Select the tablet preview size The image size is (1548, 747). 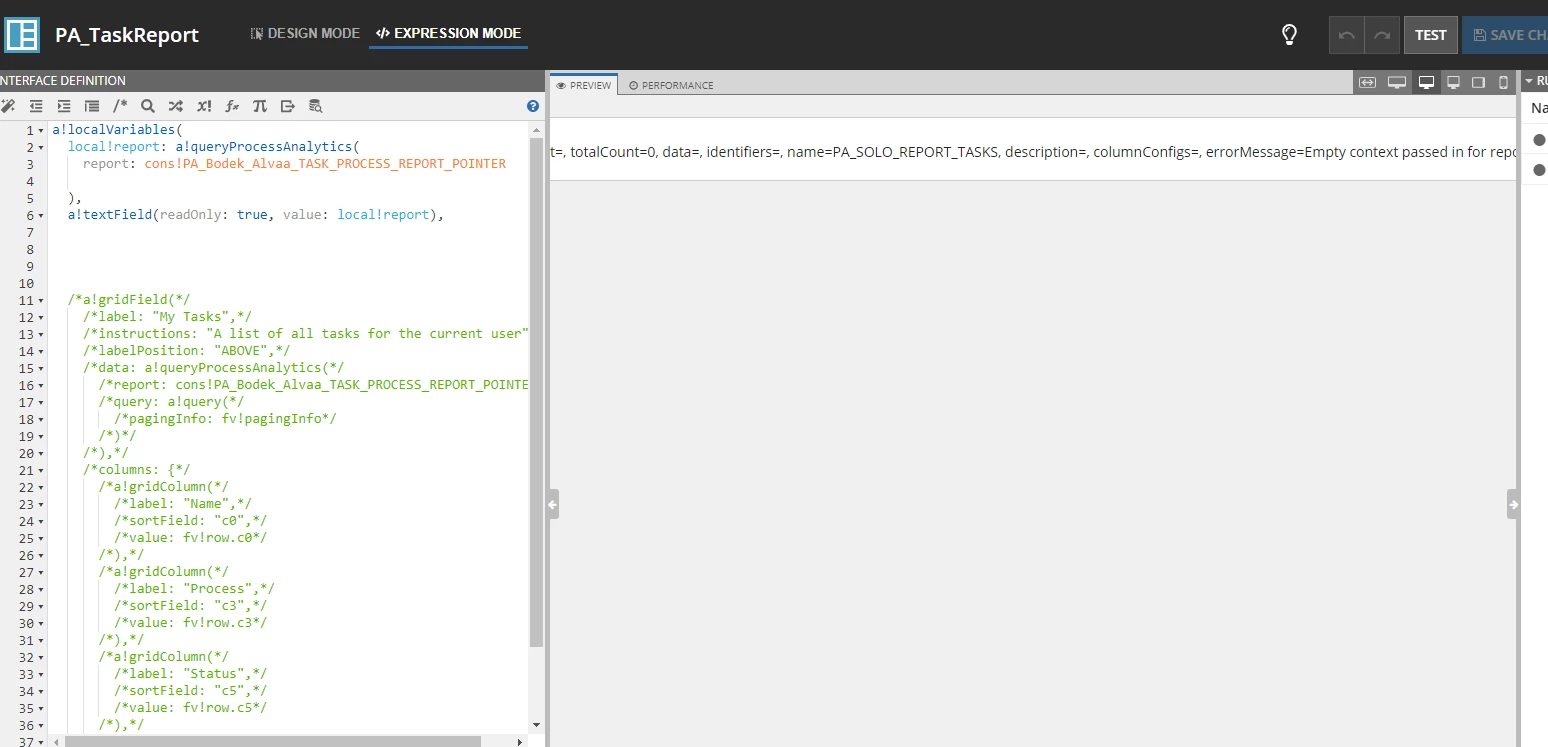click(x=1479, y=83)
